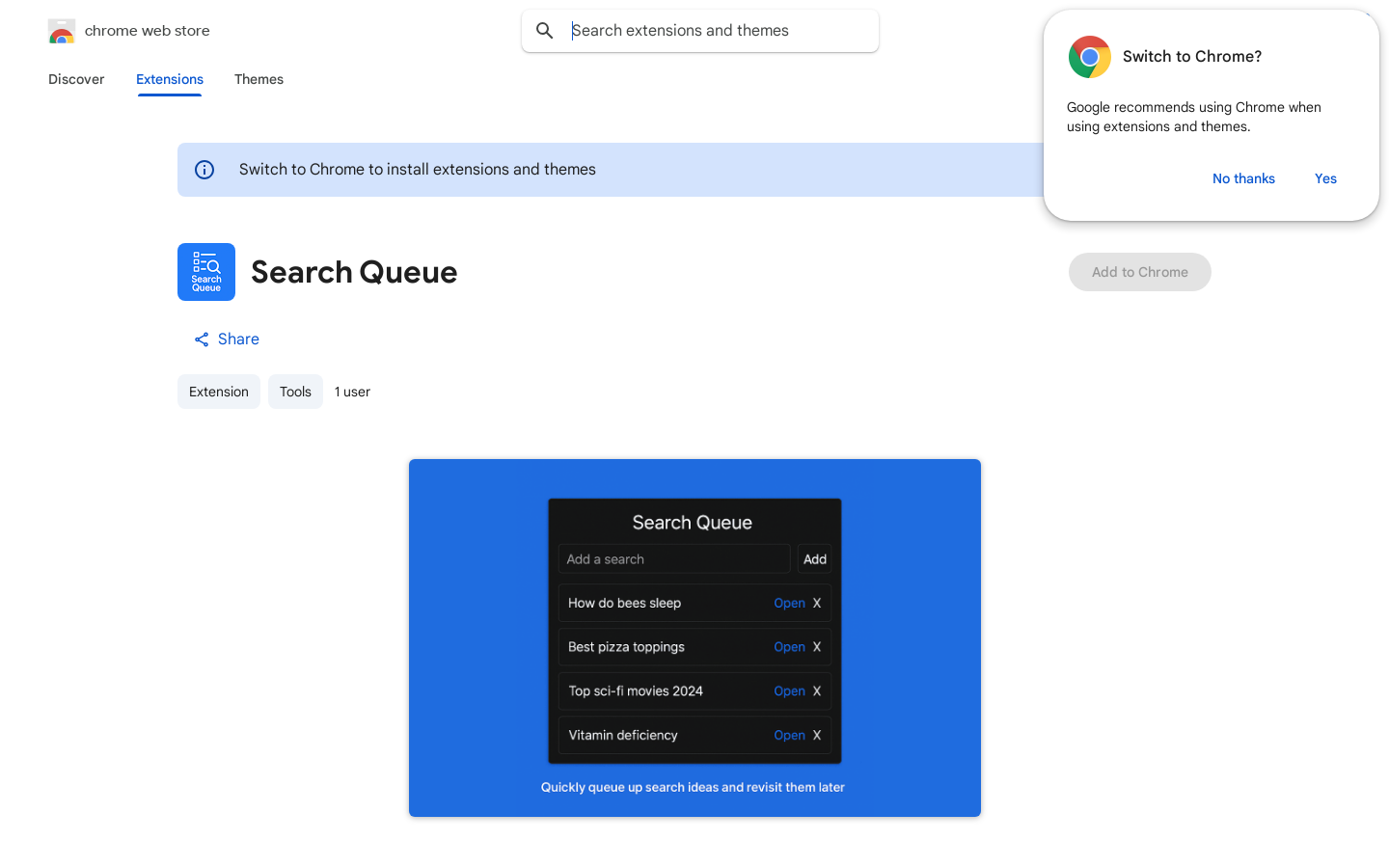Open the Discover tab
Image resolution: width=1389 pixels, height=868 pixels.
76,79
